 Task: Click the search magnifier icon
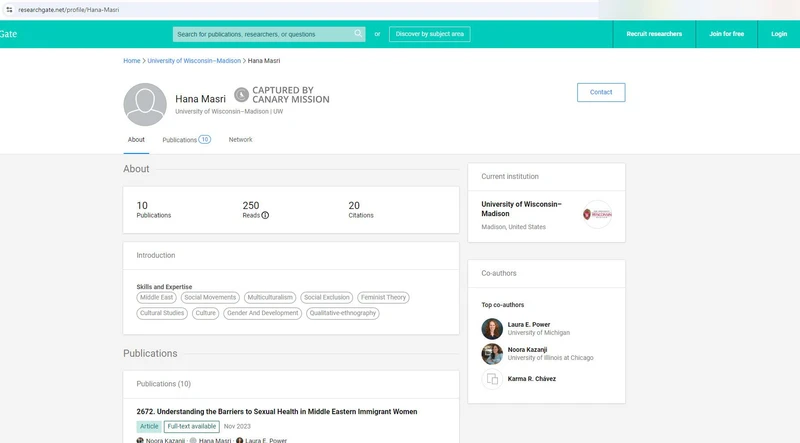[358, 34]
